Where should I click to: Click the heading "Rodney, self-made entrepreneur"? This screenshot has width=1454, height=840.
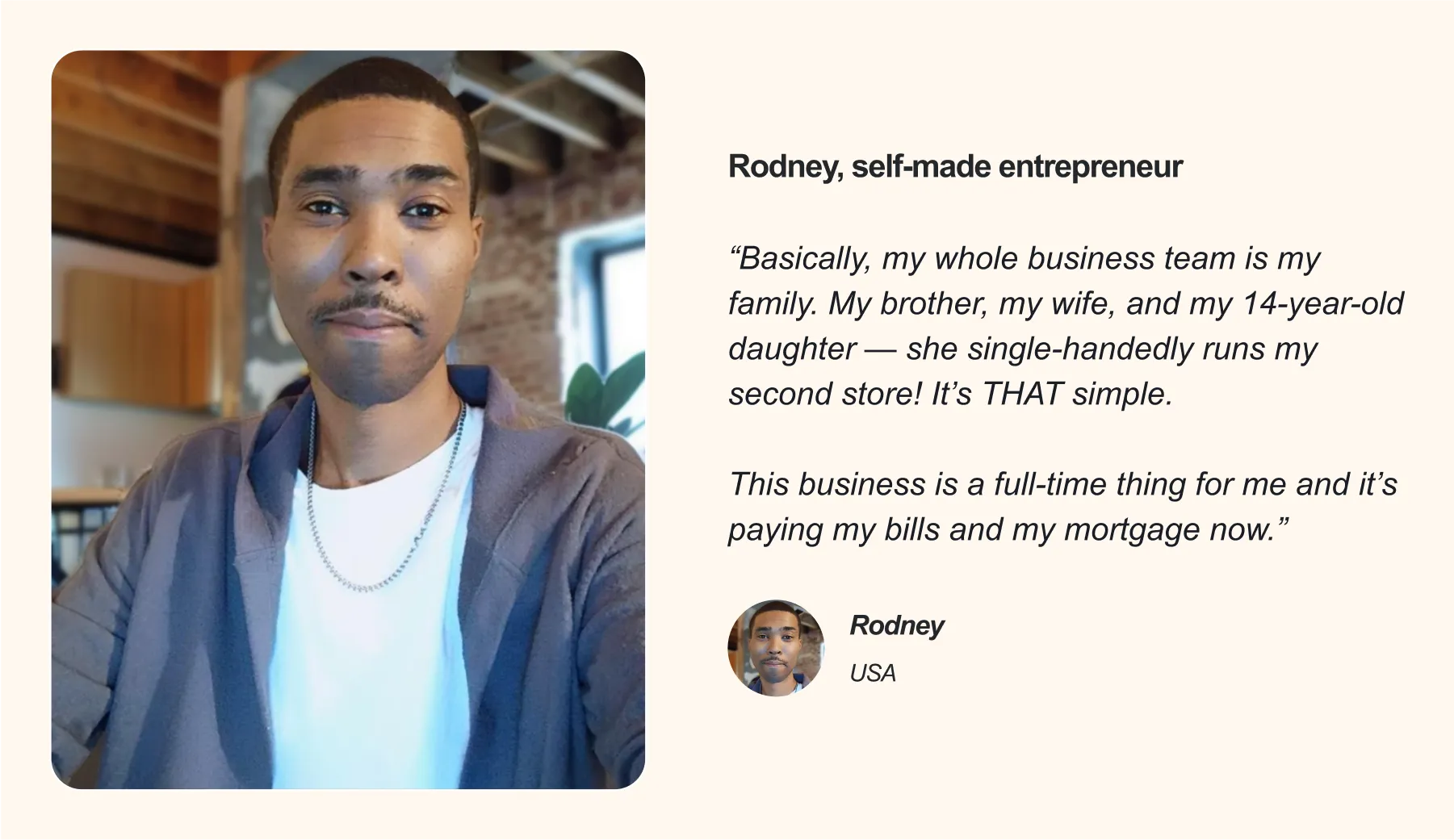[x=955, y=167]
